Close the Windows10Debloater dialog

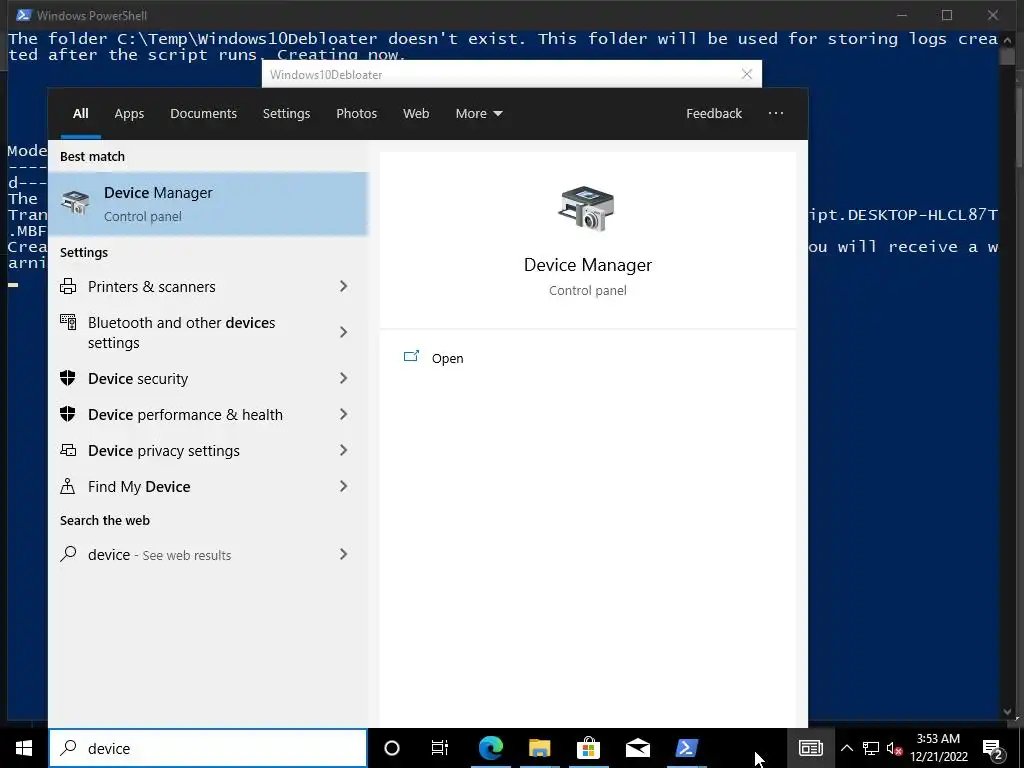click(747, 74)
